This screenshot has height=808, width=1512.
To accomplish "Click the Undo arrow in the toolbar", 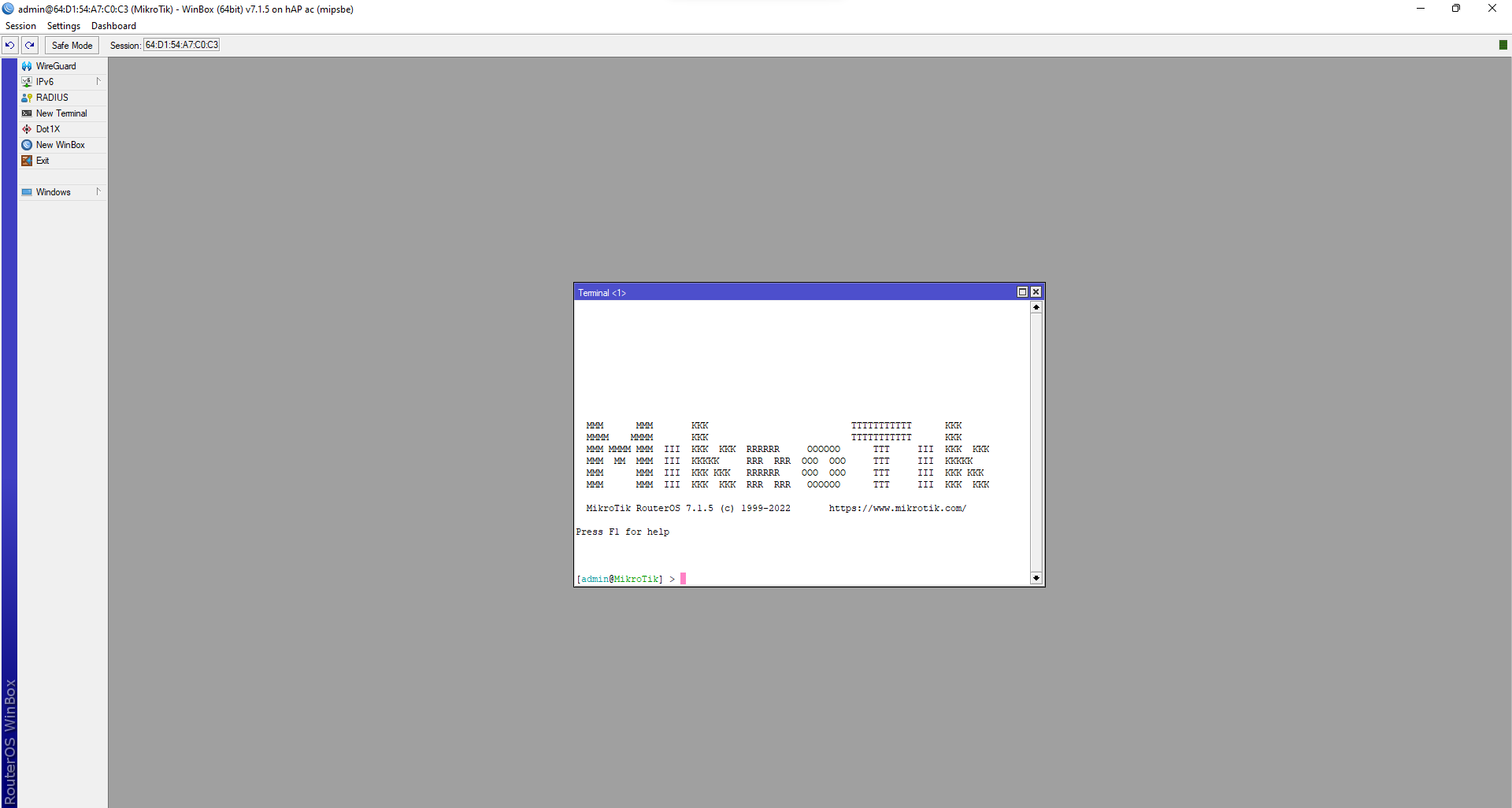I will click(9, 45).
